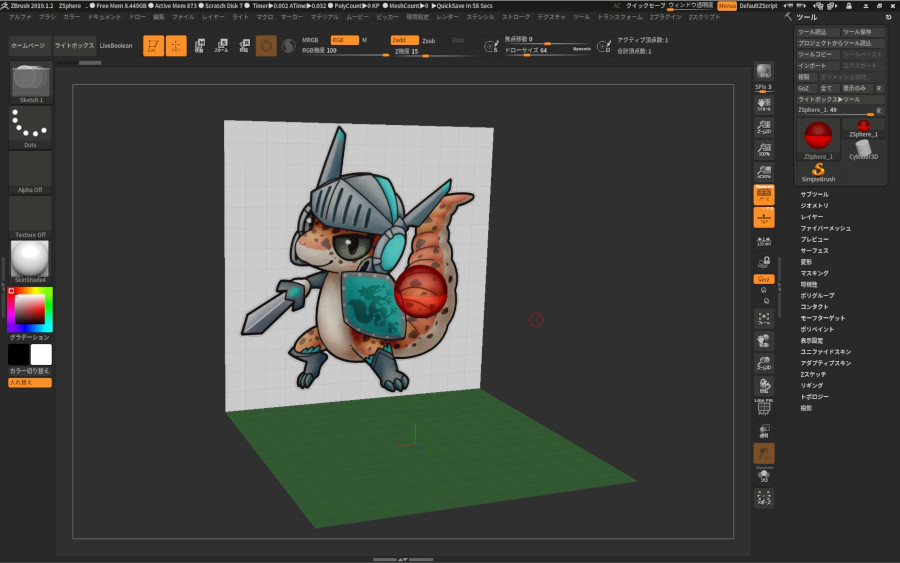Click the Solo mode icon
900x563 pixels.
click(x=764, y=476)
